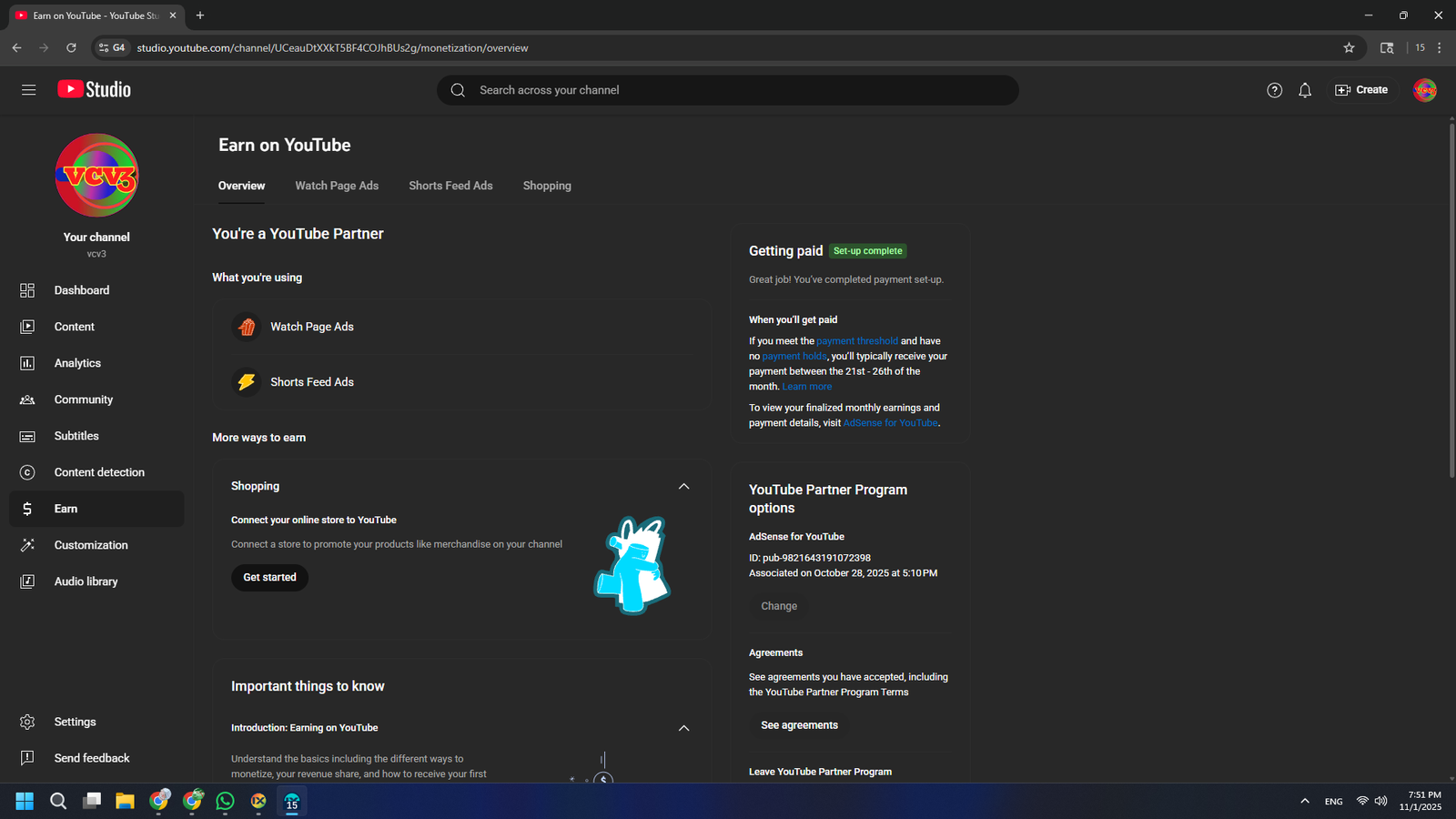Open the taskbar clock showing 7:51 PM

[x=1421, y=801]
